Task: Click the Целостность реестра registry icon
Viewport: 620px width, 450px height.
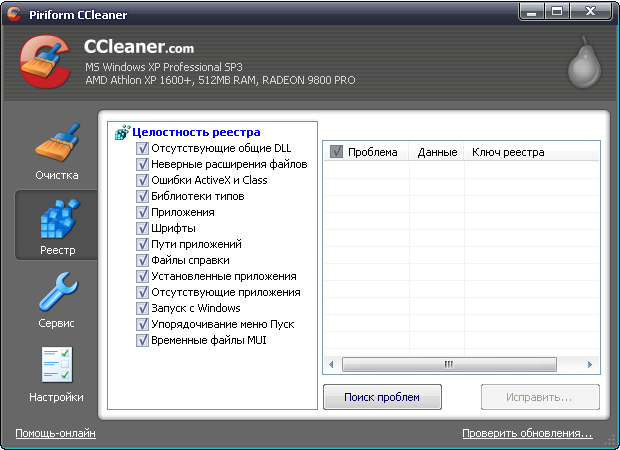Action: click(122, 132)
